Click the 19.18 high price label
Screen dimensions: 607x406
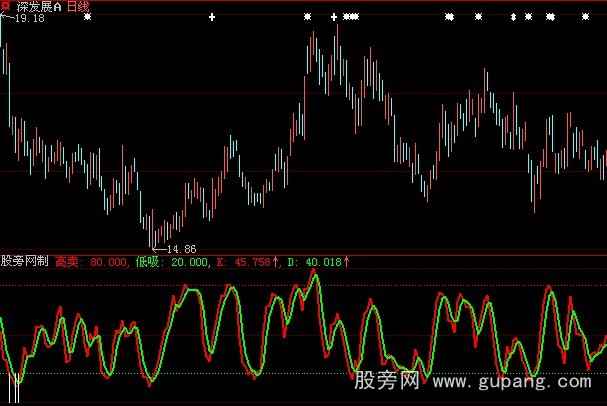point(30,19)
